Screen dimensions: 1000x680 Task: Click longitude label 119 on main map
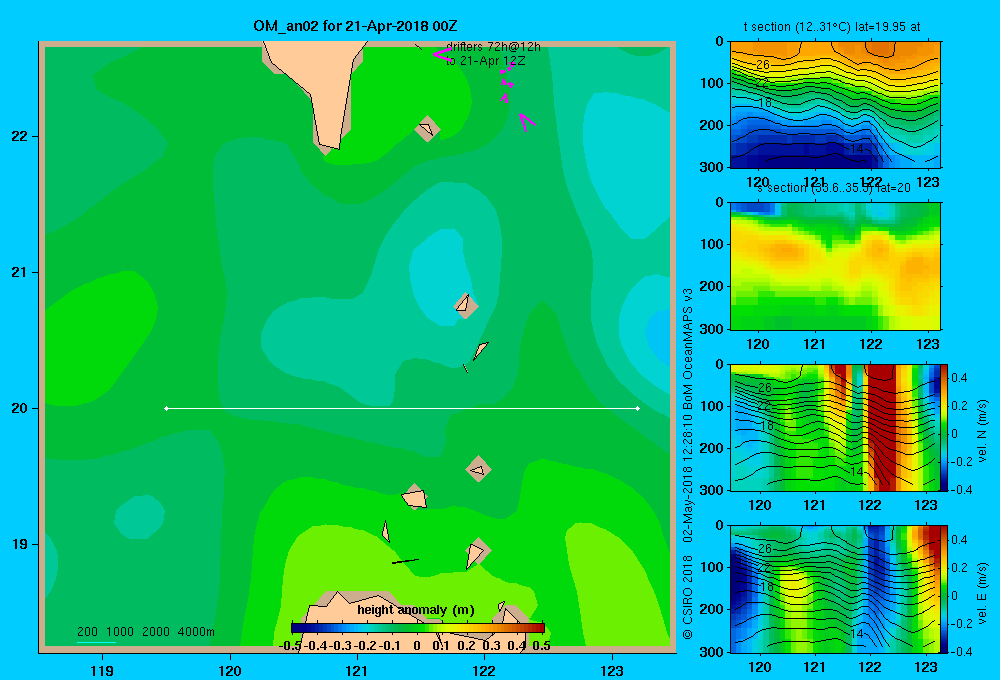(x=103, y=671)
